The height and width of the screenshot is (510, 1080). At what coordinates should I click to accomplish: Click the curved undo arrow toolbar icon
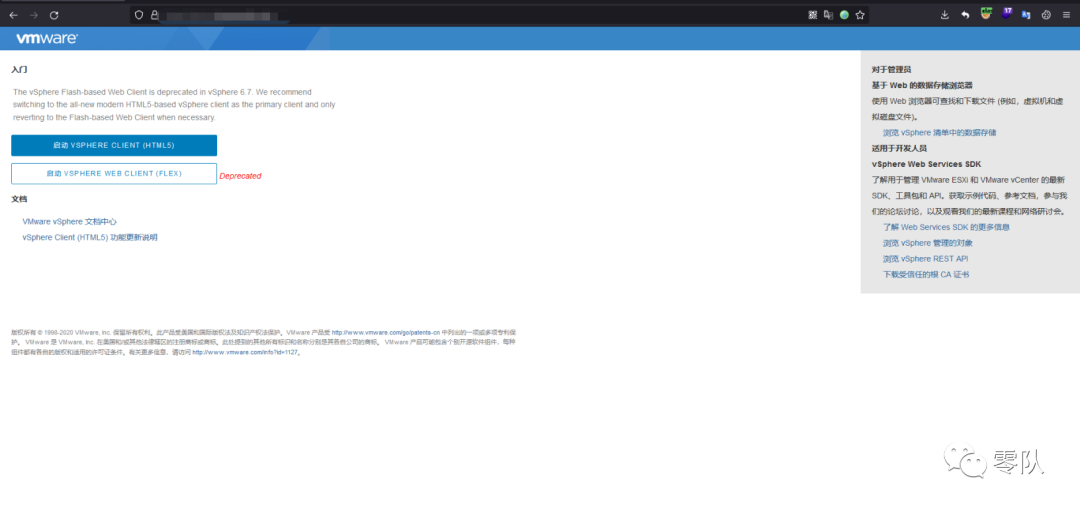[x=966, y=14]
